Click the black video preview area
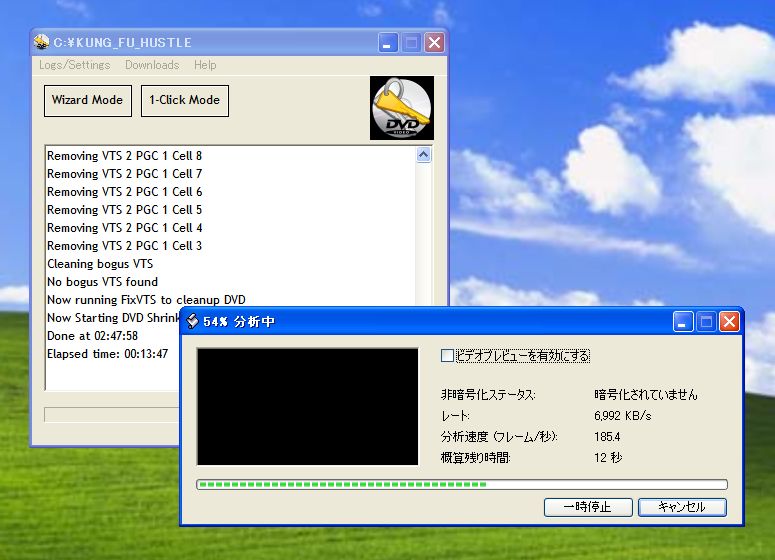The height and width of the screenshot is (560, 775). pyautogui.click(x=307, y=407)
